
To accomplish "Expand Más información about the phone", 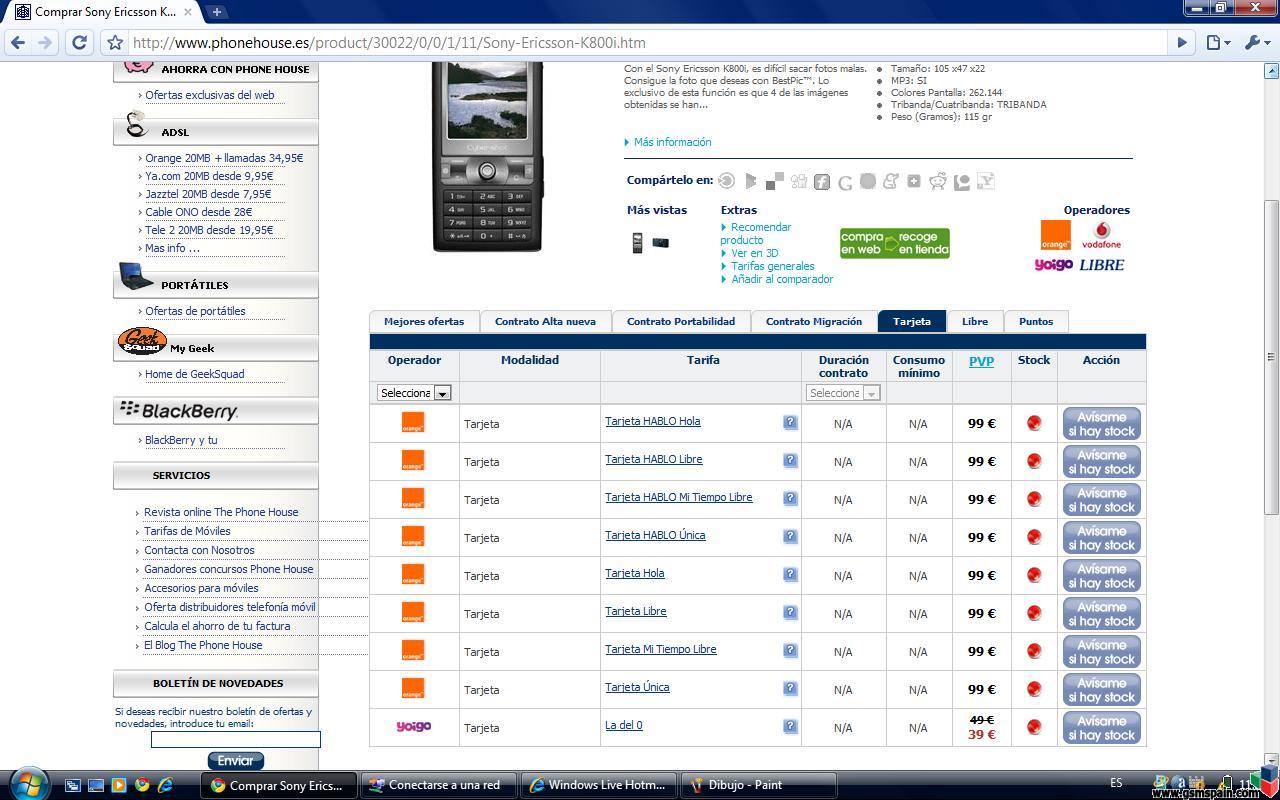I will coord(672,142).
